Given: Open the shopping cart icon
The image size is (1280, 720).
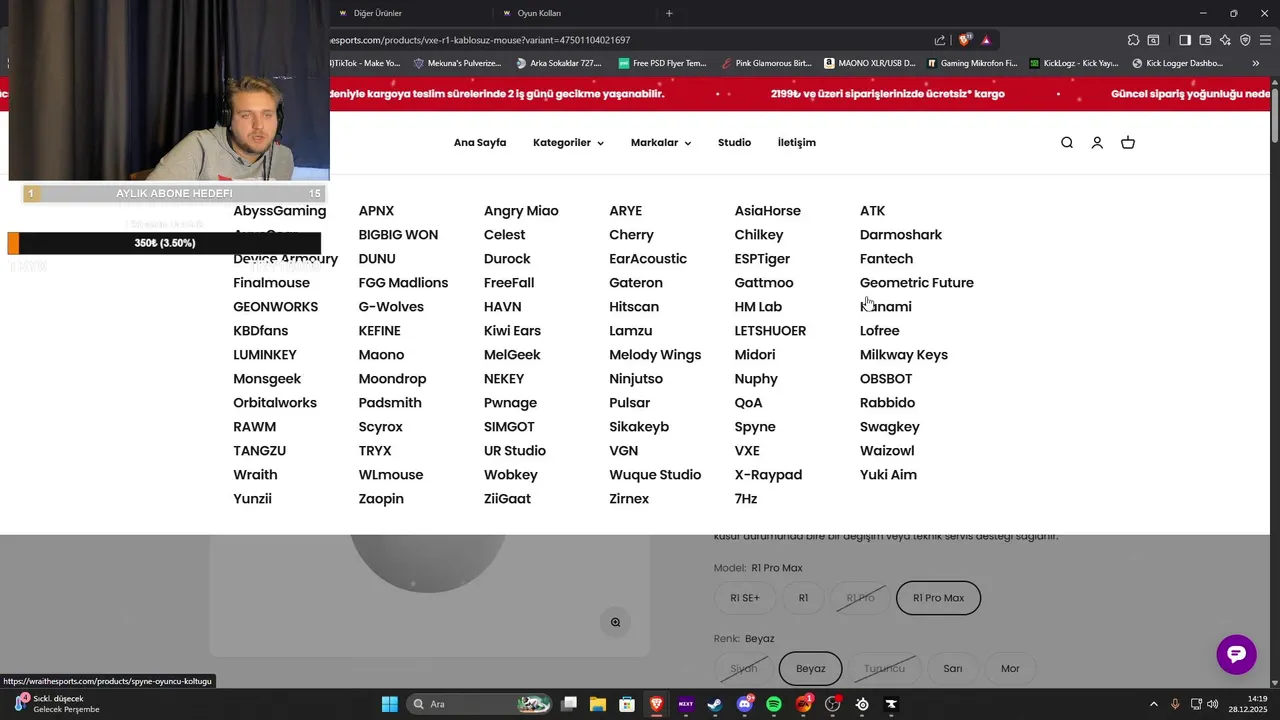Looking at the screenshot, I should click(1128, 143).
